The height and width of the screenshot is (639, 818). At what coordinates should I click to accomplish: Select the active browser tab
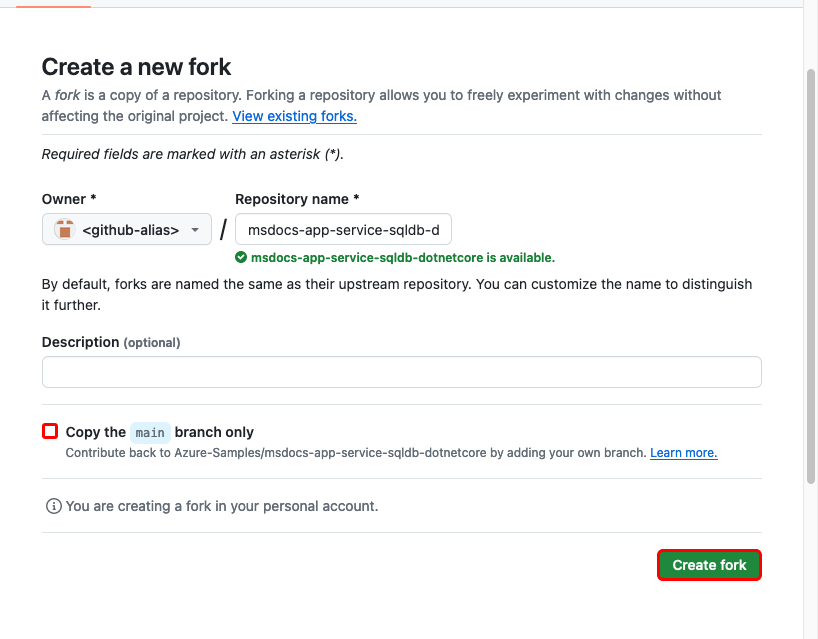[55, 5]
